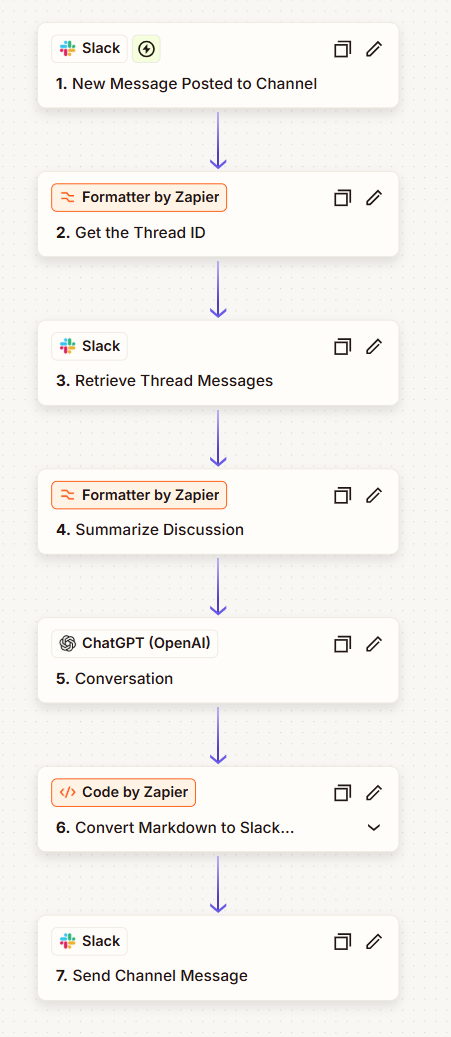This screenshot has height=1037, width=451.
Task: Click Slack badge on Retrieve Thread Messages step
Action: (x=89, y=347)
